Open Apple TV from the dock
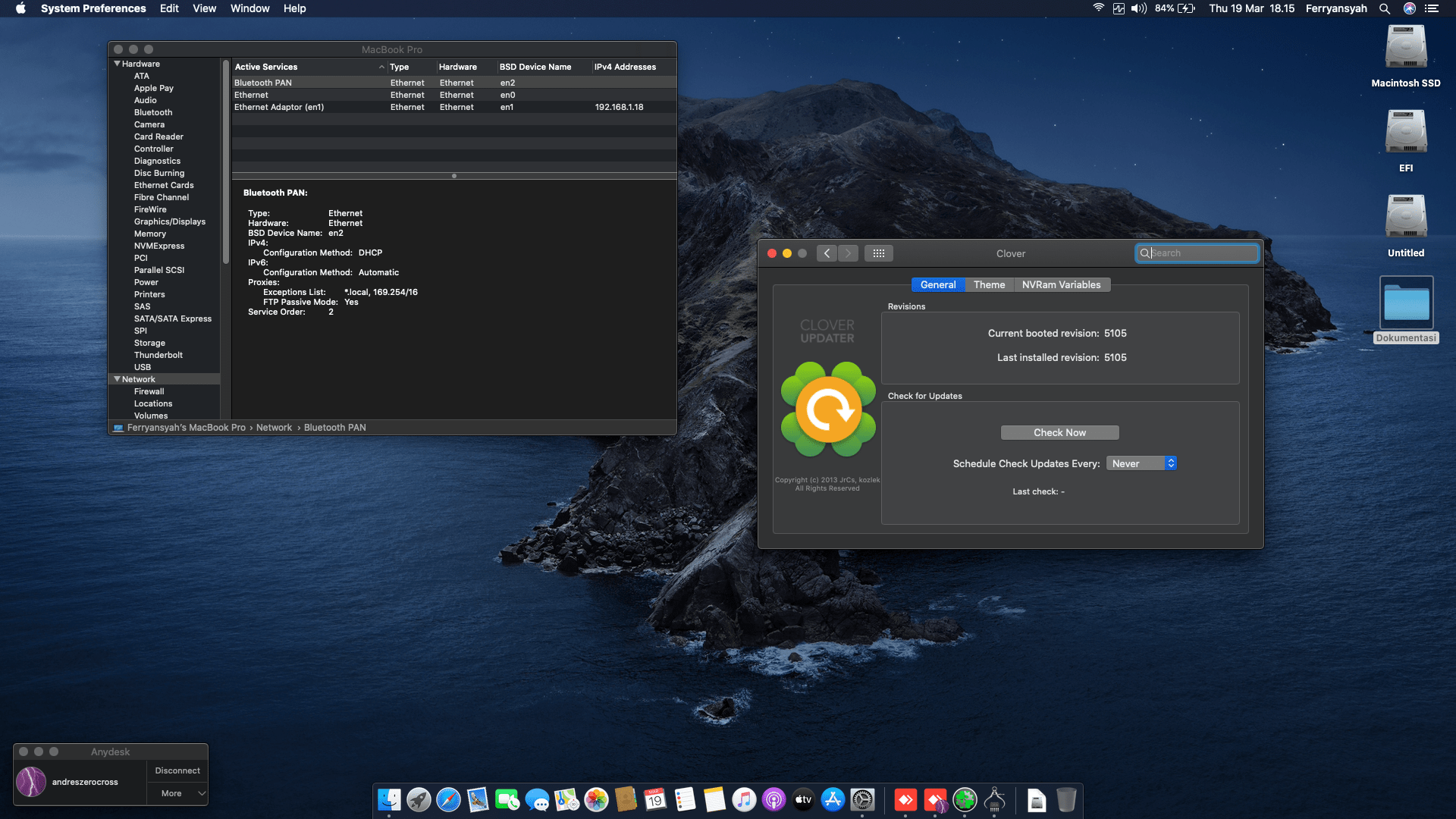 [x=803, y=799]
